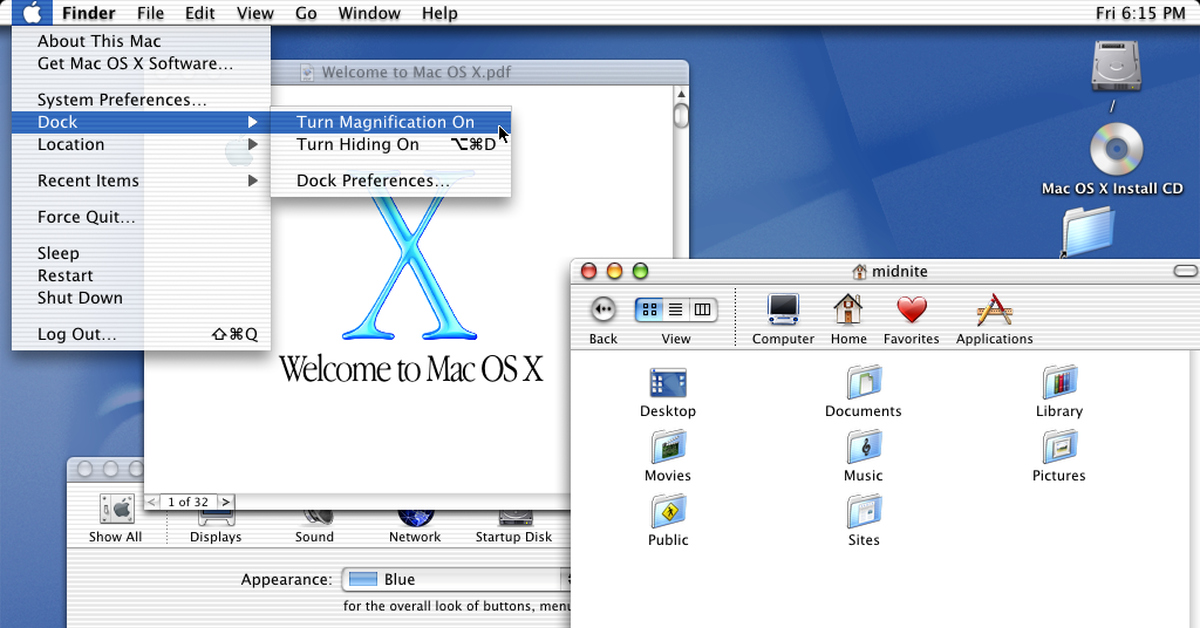This screenshot has height=628, width=1200.
Task: Open the Computer icon in Finder toolbar
Action: click(783, 311)
